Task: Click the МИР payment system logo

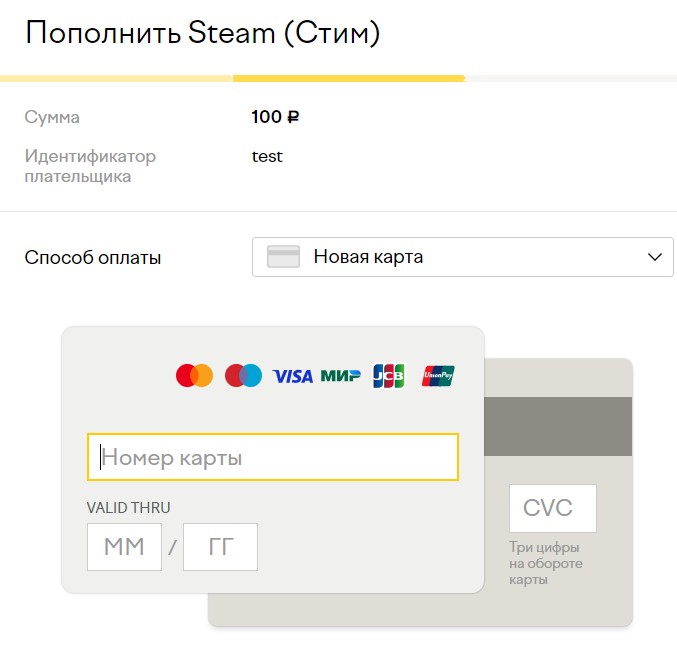Action: pos(341,376)
